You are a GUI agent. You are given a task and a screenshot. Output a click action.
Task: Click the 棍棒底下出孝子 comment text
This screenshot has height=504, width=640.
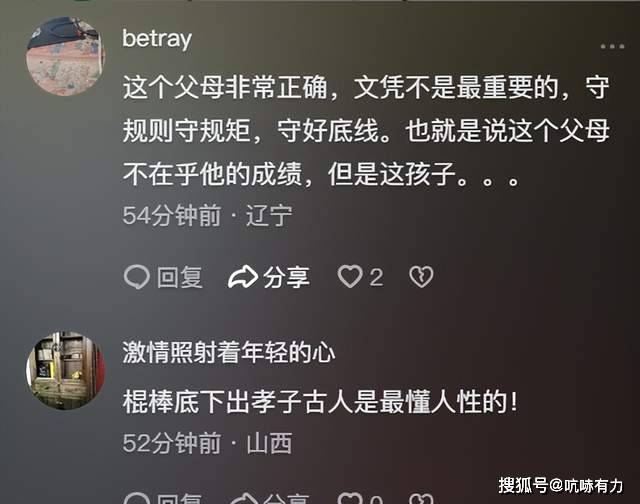coord(320,402)
